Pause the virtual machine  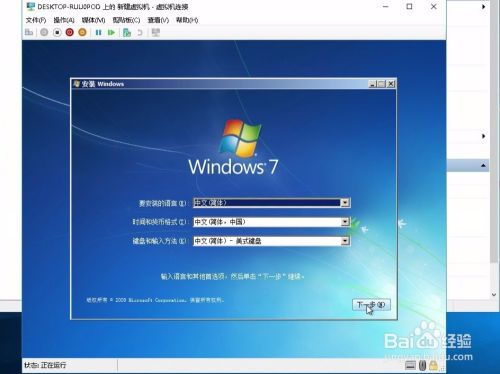pyautogui.click(x=98, y=32)
